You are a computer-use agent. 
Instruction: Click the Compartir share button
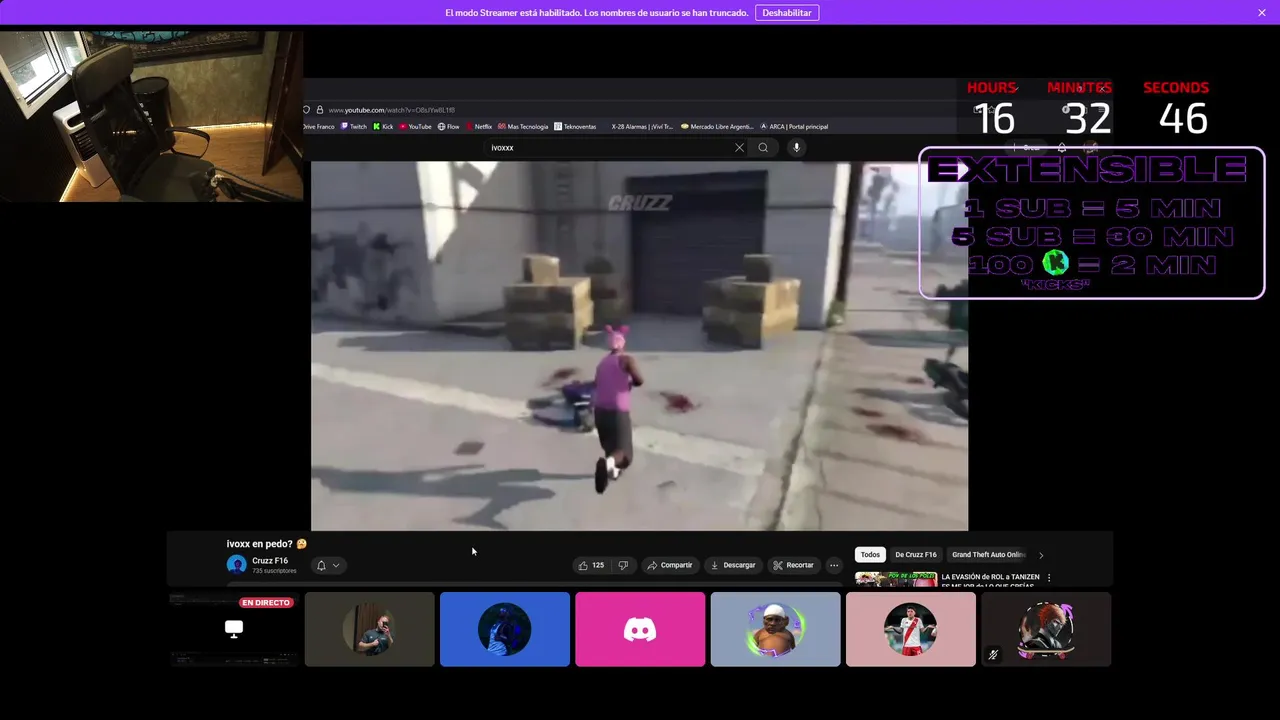click(x=669, y=566)
